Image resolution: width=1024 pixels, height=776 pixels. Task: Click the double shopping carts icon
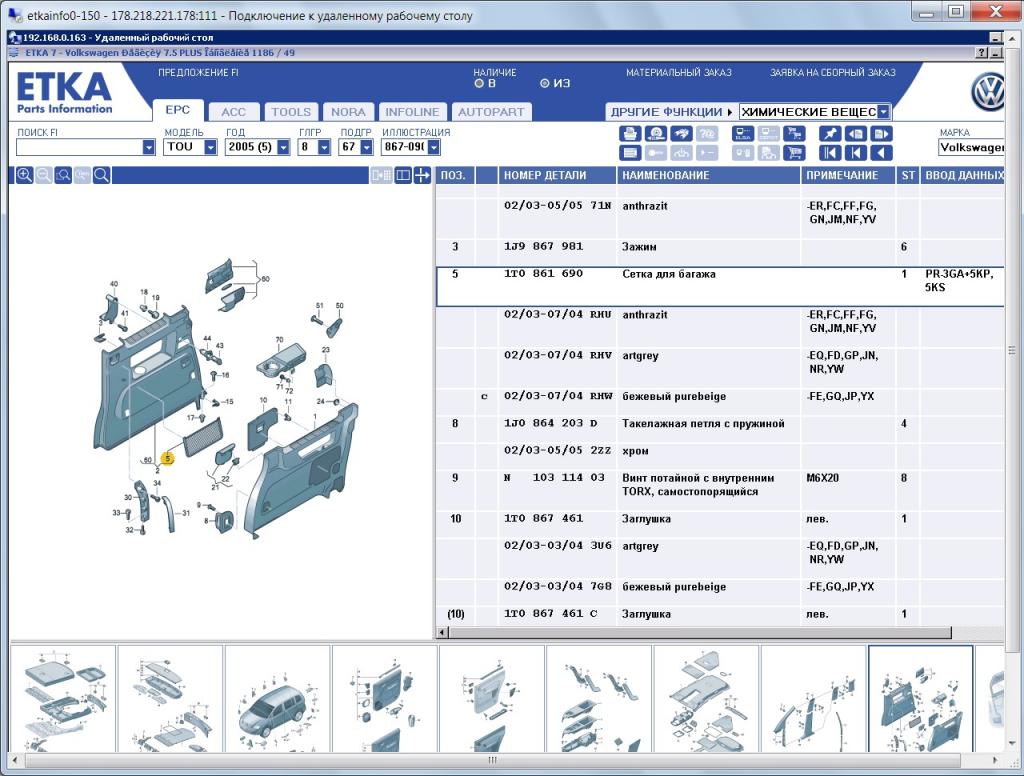tap(795, 134)
